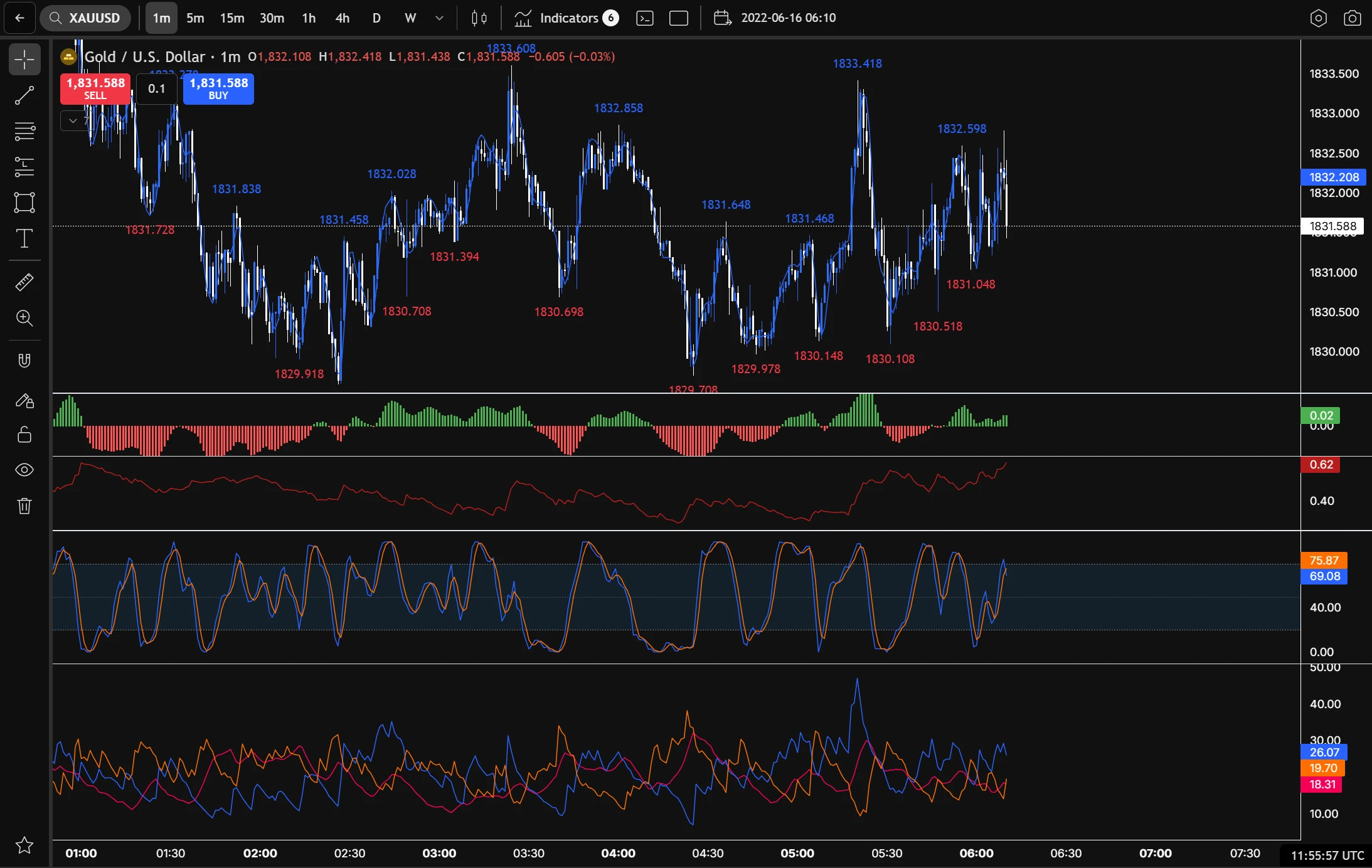1372x868 pixels.
Task: Take a chart snapshot with camera
Action: (x=1353, y=18)
